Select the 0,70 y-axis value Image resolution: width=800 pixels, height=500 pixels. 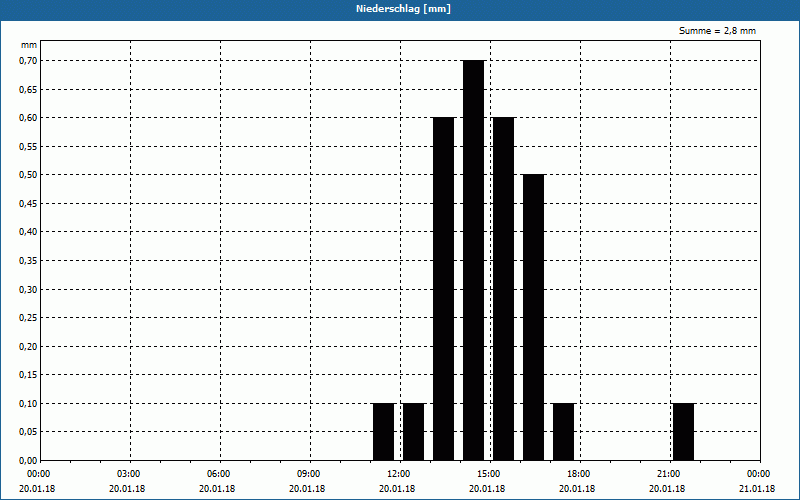28,61
